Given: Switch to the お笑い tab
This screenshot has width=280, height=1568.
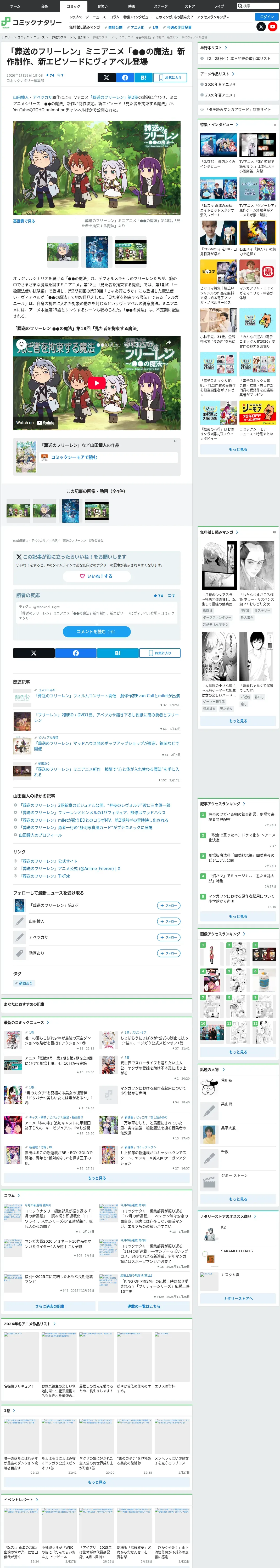Looking at the screenshot, I should pyautogui.click(x=103, y=6).
